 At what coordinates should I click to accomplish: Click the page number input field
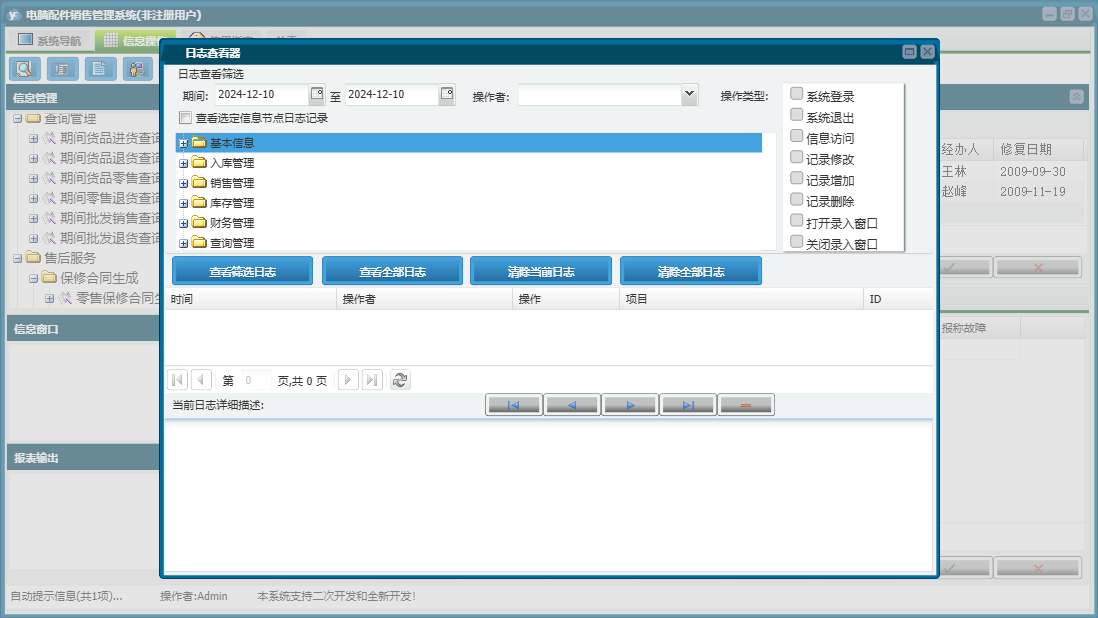click(x=256, y=380)
